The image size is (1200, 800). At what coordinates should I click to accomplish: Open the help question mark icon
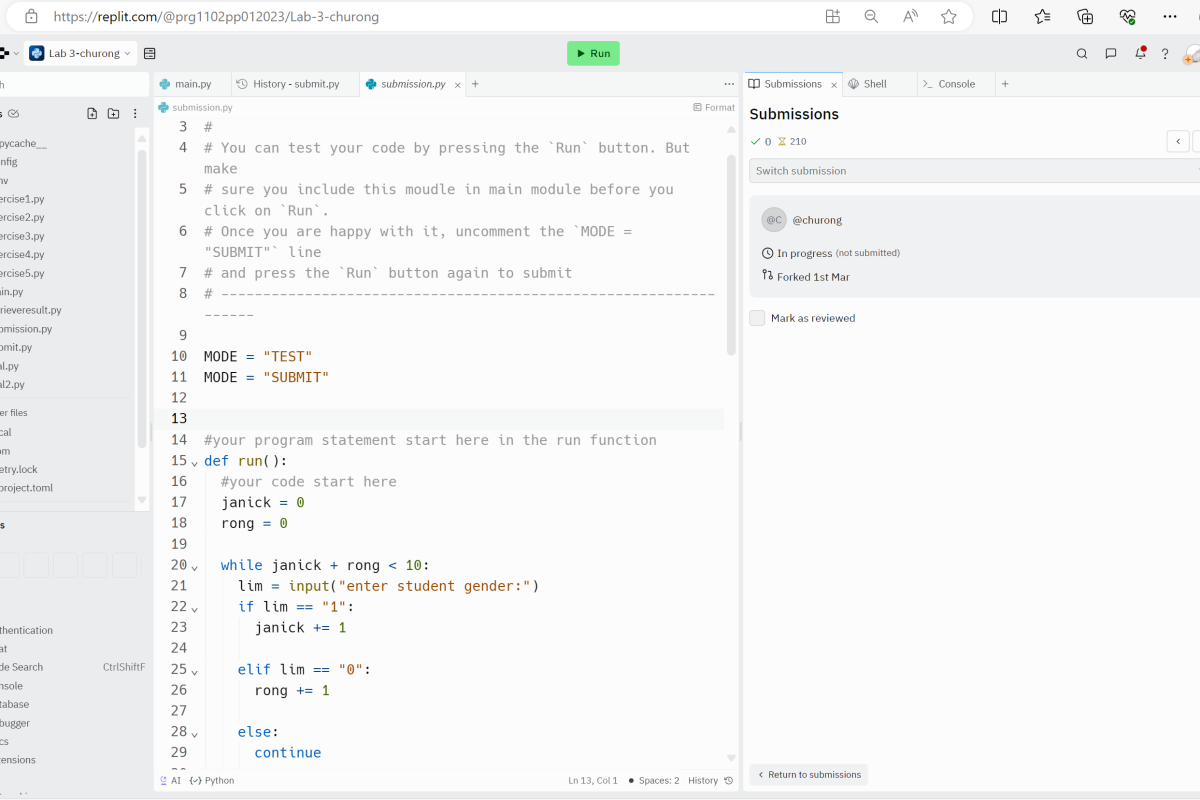point(1165,54)
